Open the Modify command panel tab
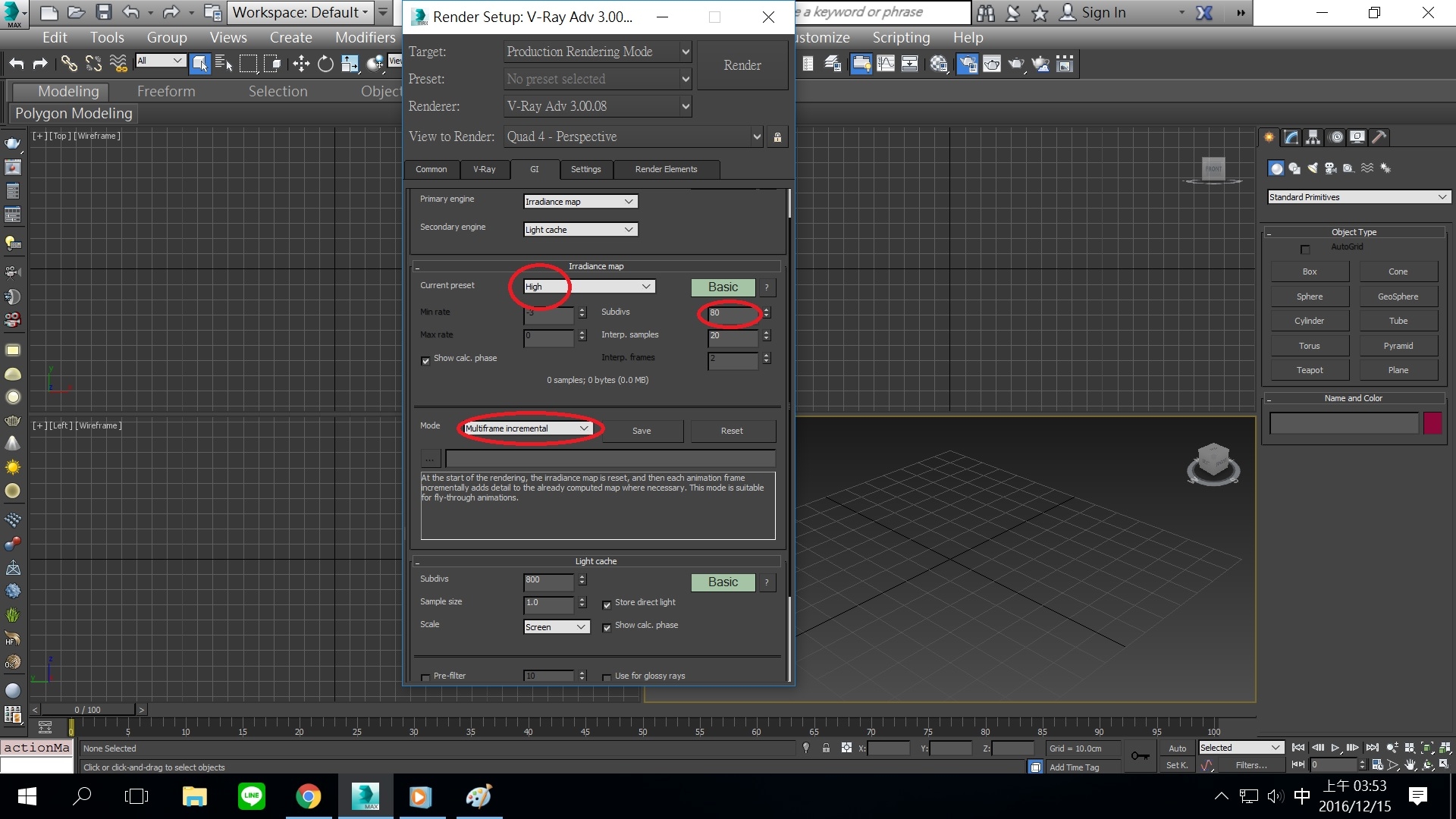 coord(1291,137)
